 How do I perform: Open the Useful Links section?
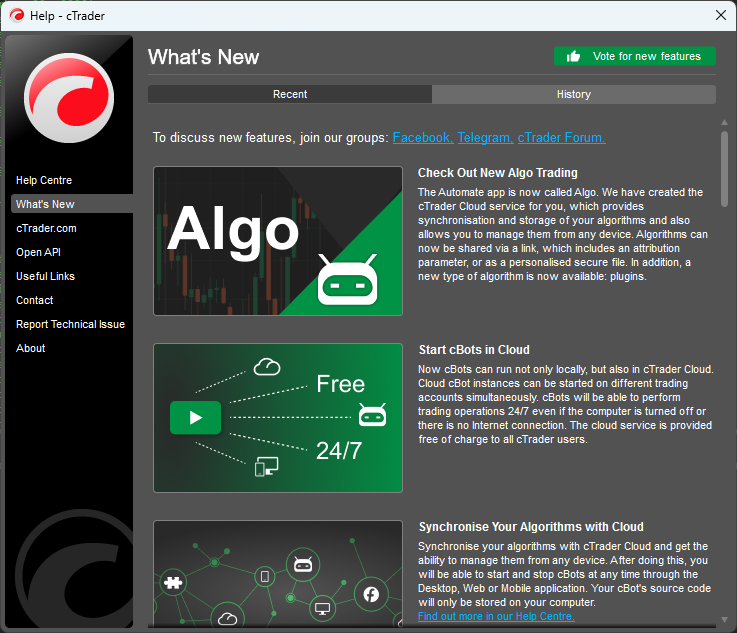click(46, 276)
